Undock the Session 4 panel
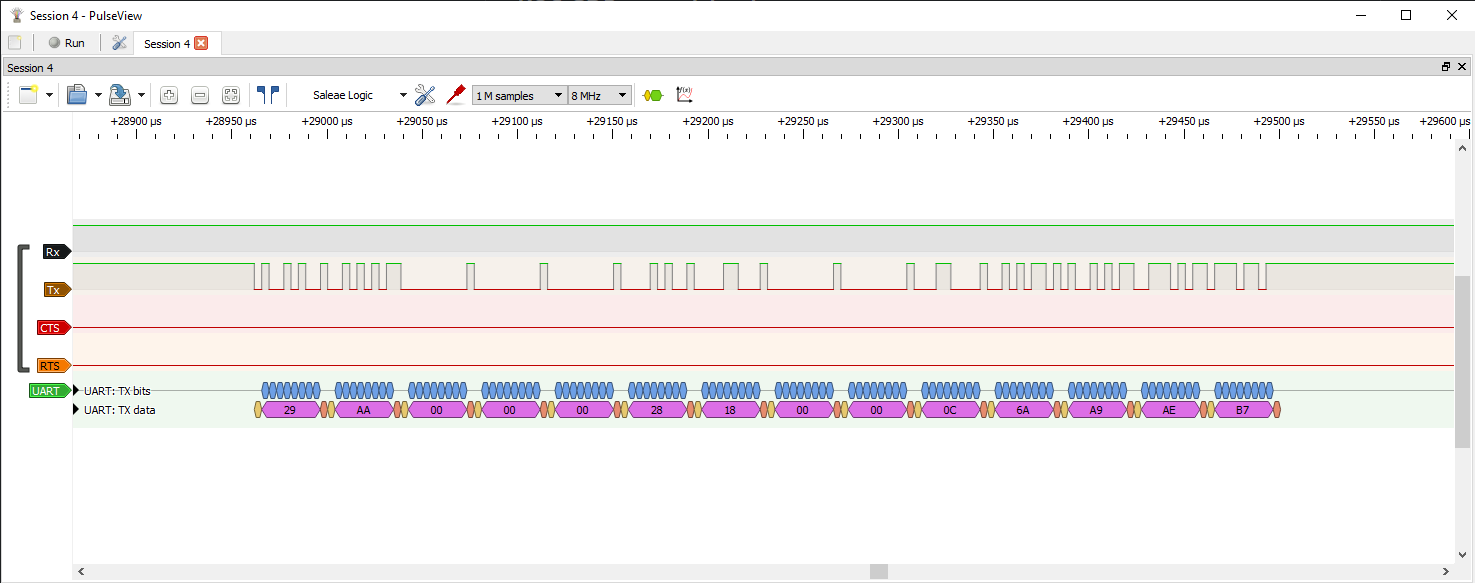 tap(1446, 67)
